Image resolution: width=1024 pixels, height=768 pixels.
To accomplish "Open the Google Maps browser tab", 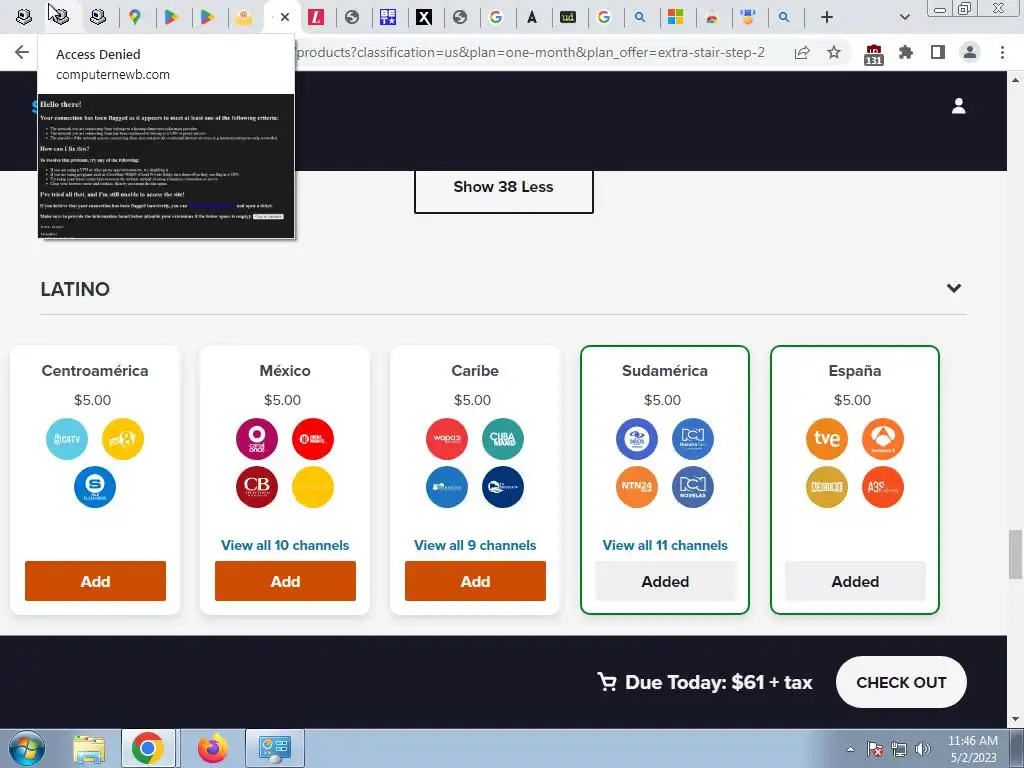I will pos(135,17).
